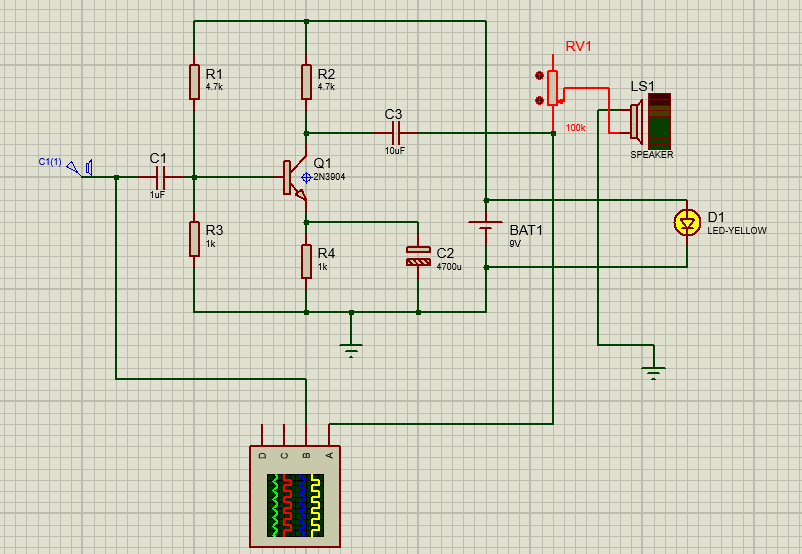
Task: Select the C3 10uF capacitor
Action: [395, 133]
